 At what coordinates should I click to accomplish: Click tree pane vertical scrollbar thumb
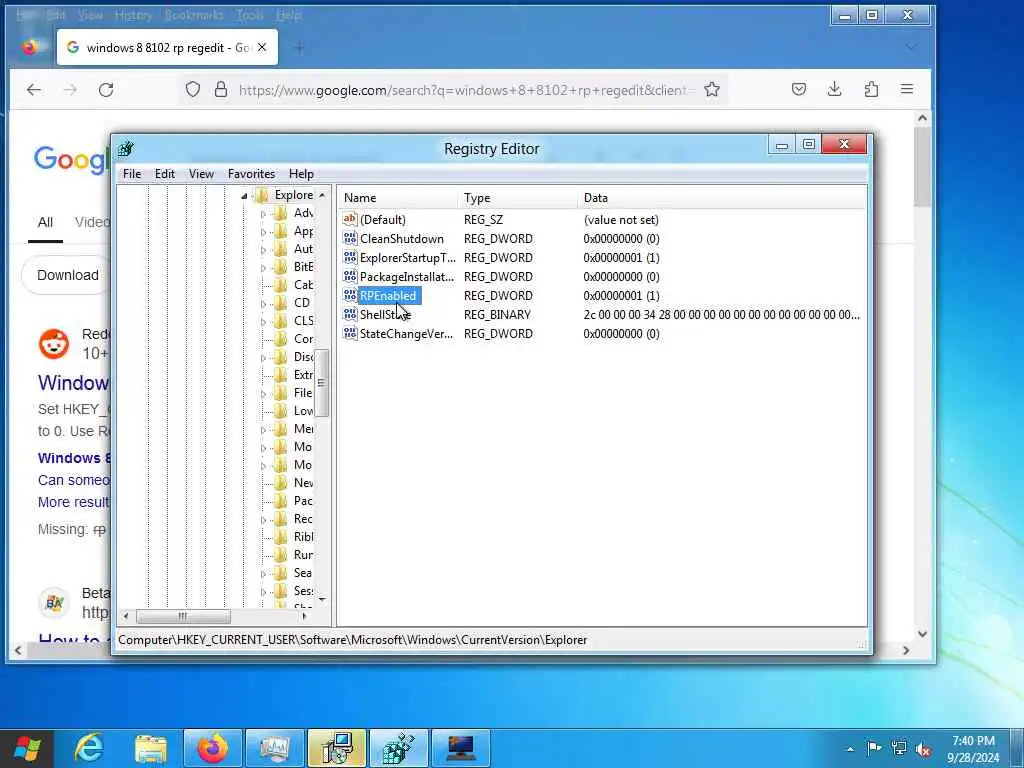click(321, 383)
